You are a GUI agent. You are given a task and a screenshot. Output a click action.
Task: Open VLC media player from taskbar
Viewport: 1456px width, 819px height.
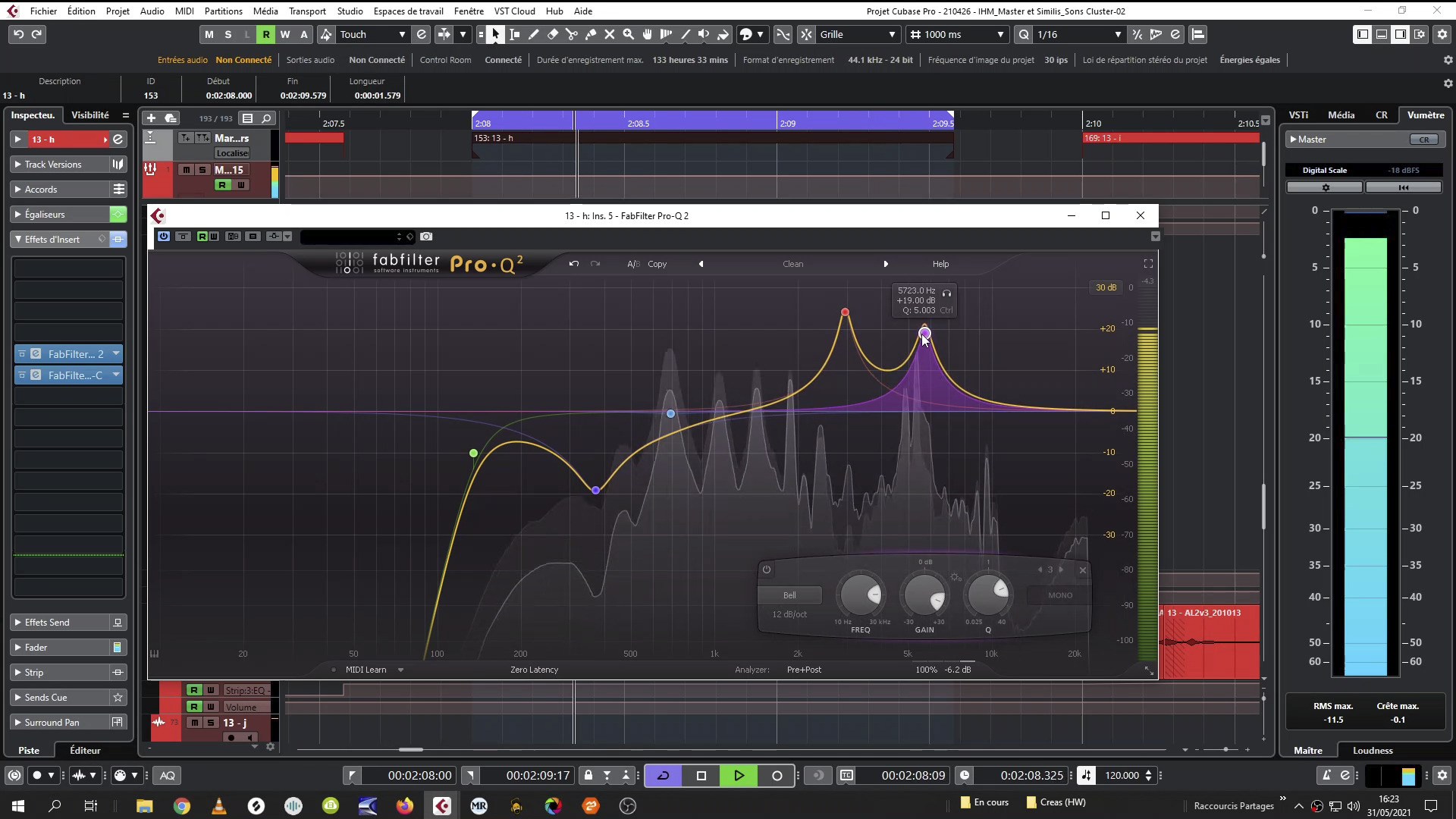(x=219, y=805)
